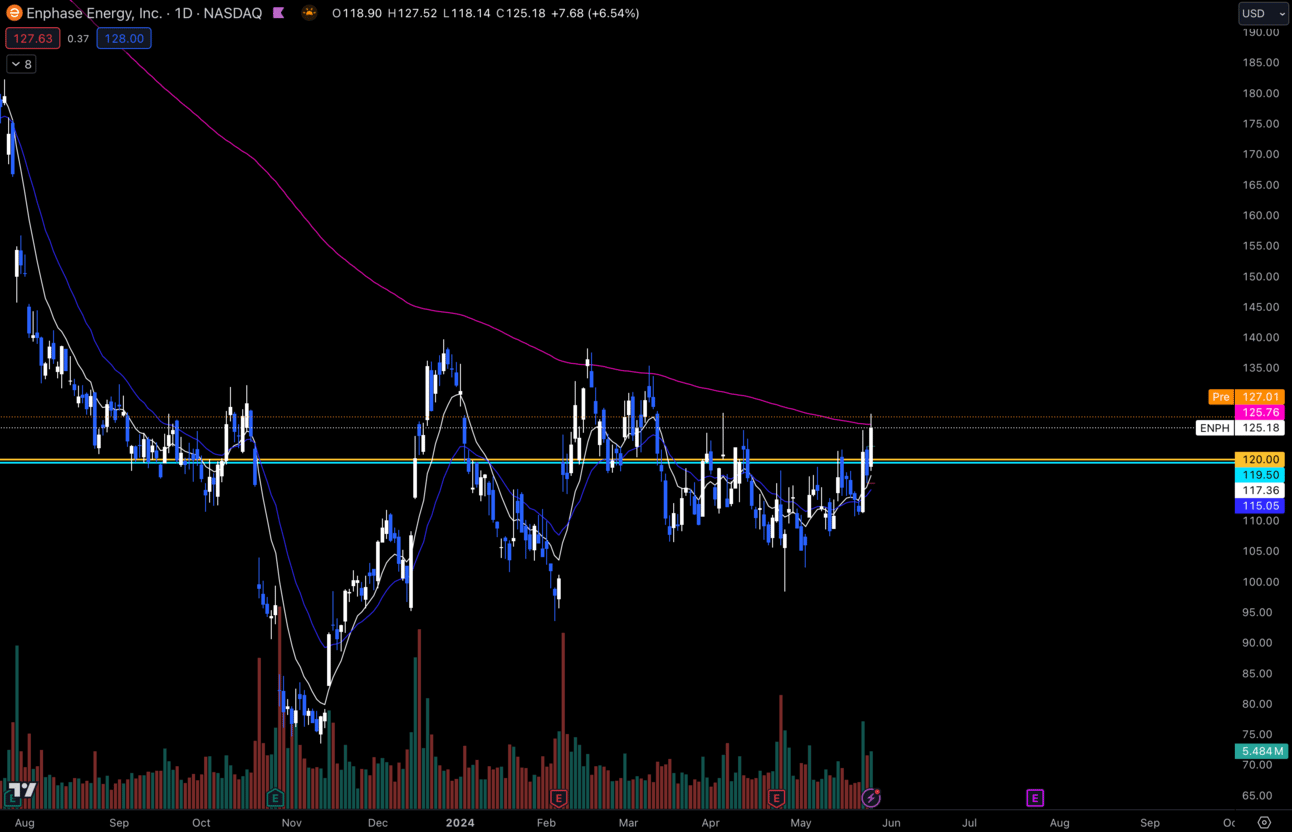Click the magenta 125.76 moving average label
Viewport: 1292px width, 832px height.
click(1260, 412)
